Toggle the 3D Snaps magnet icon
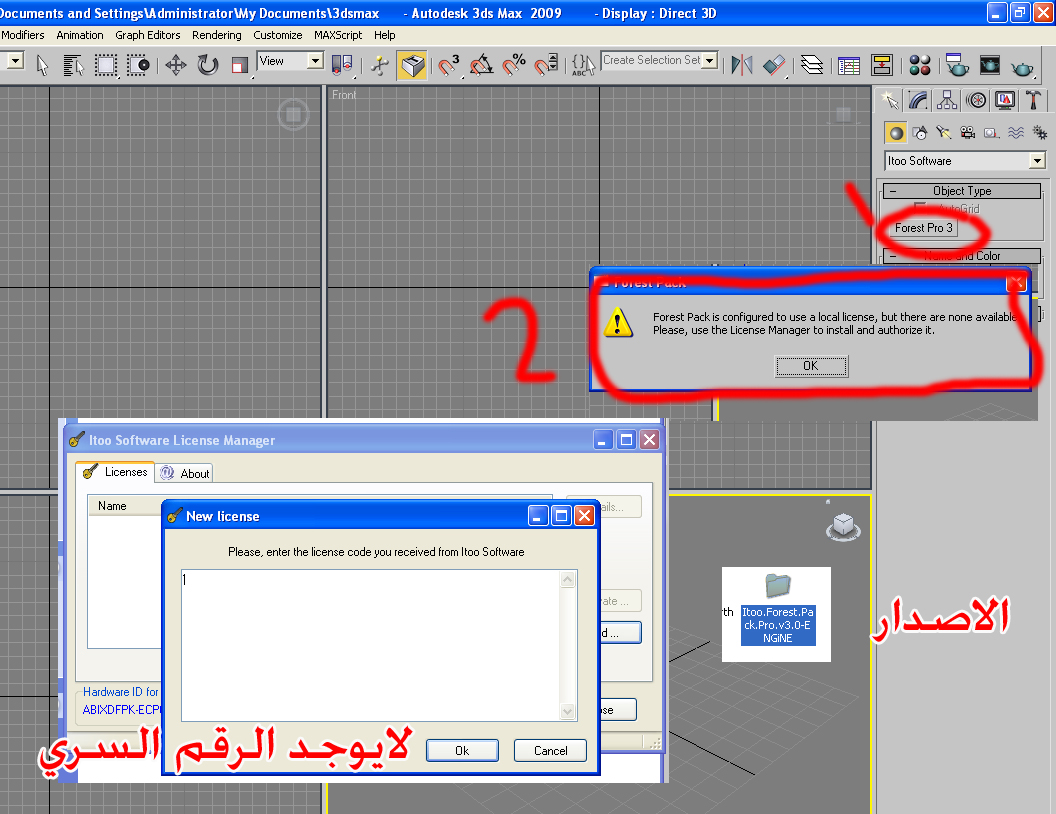Image resolution: width=1056 pixels, height=814 pixels. click(x=449, y=65)
